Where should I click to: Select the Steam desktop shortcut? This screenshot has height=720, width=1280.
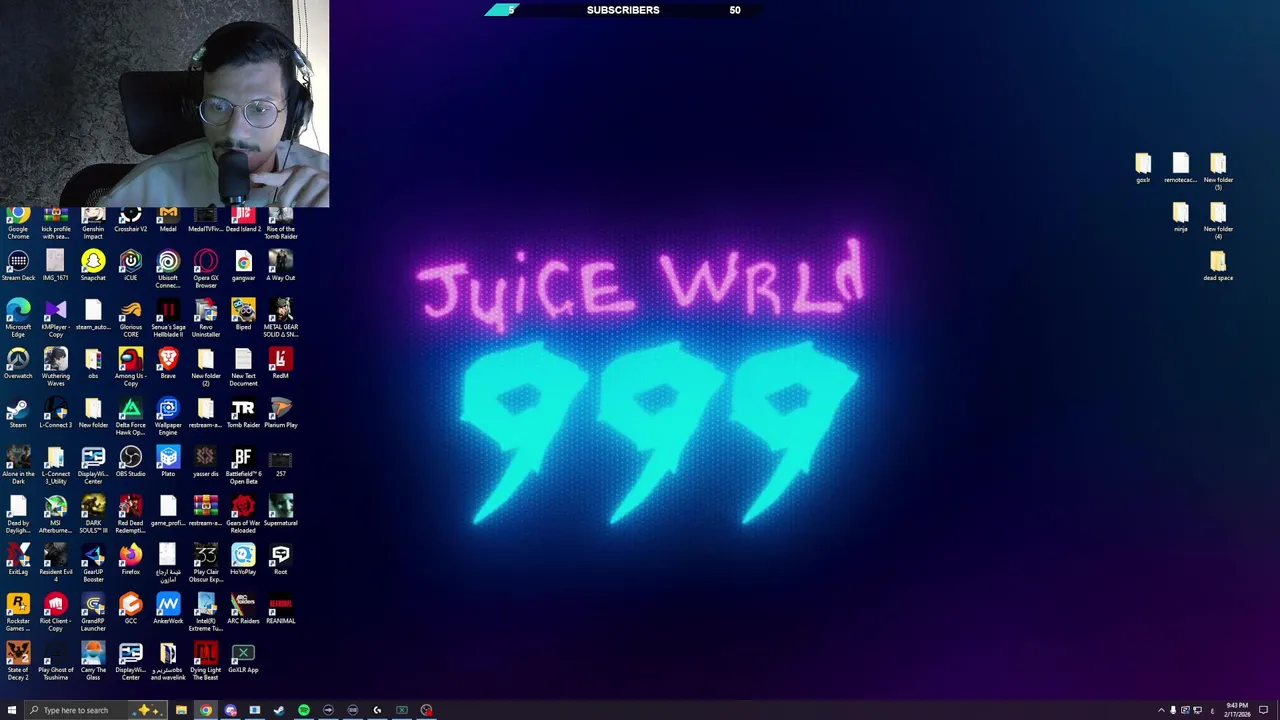pyautogui.click(x=18, y=413)
